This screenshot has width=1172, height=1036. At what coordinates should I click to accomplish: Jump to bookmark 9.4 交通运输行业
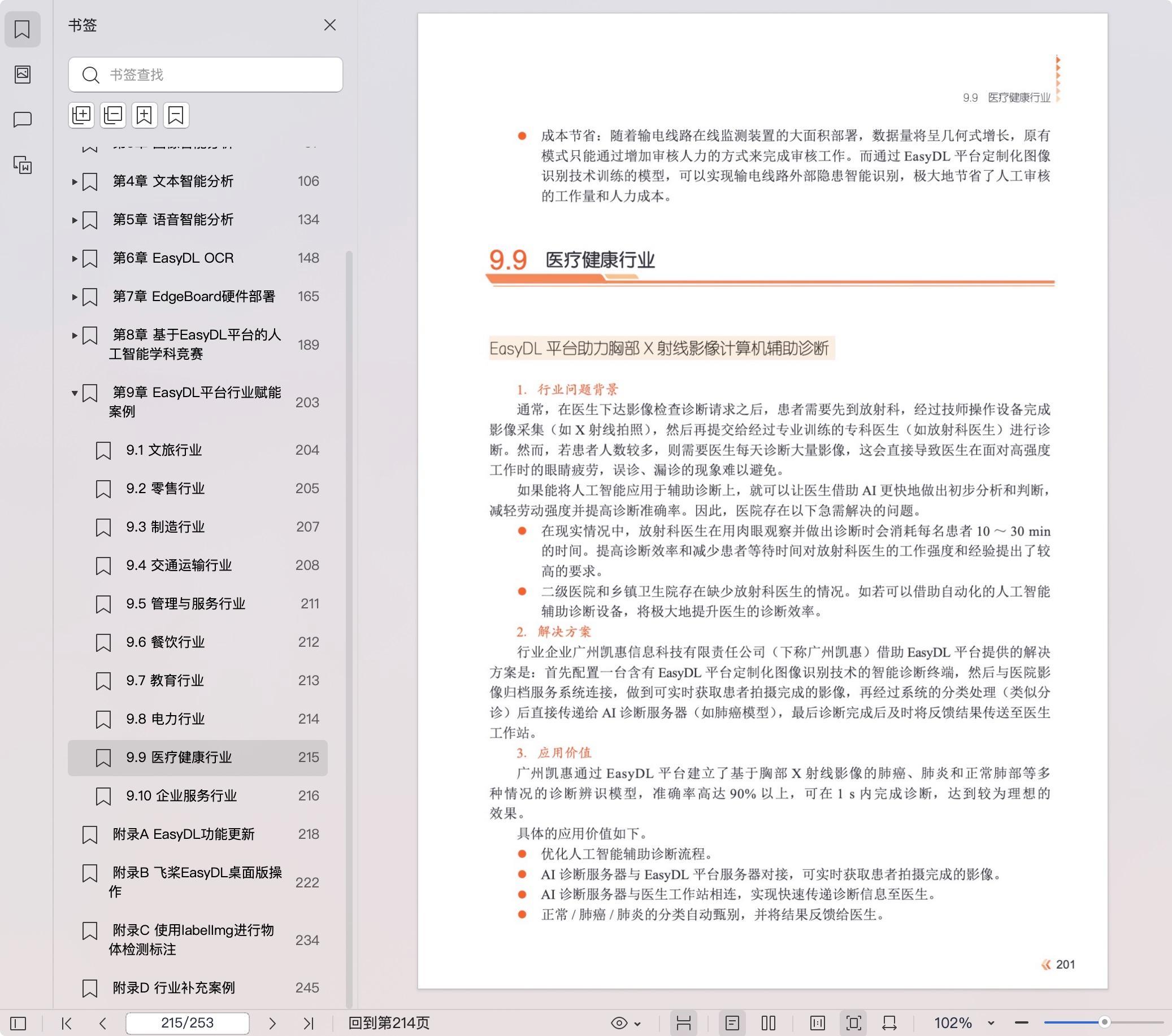point(179,565)
